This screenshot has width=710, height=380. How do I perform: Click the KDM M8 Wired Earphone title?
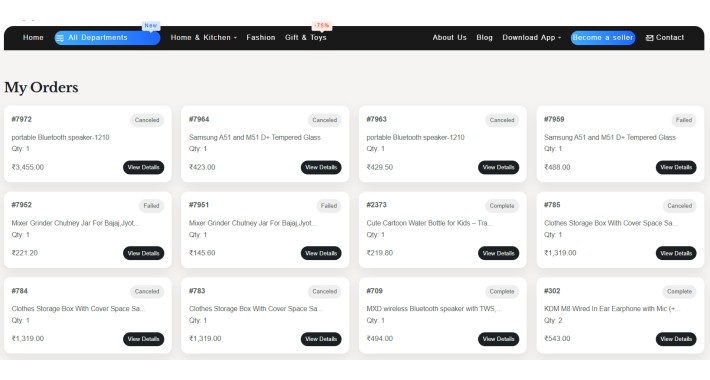(612, 308)
